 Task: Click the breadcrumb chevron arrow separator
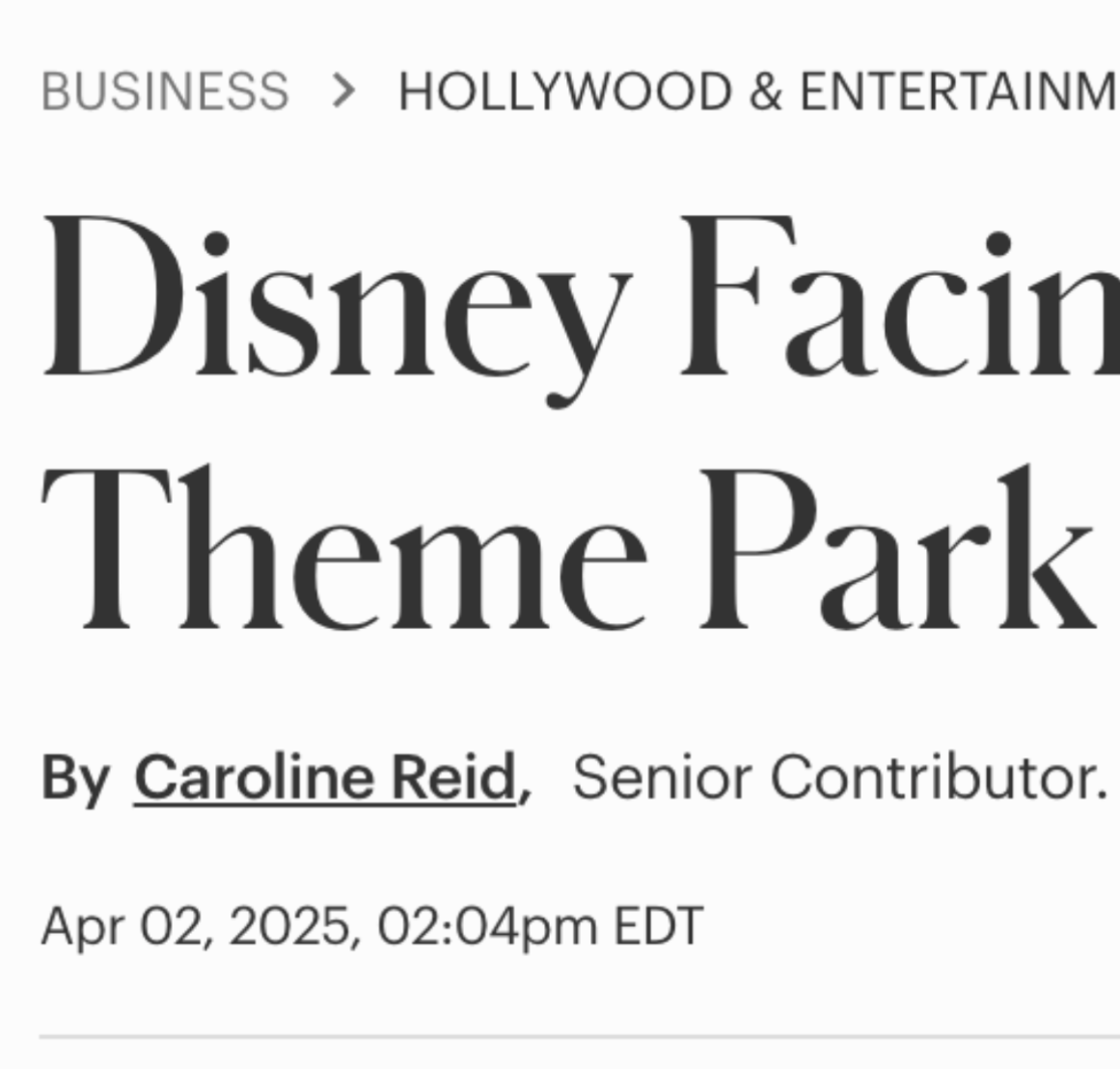point(344,93)
